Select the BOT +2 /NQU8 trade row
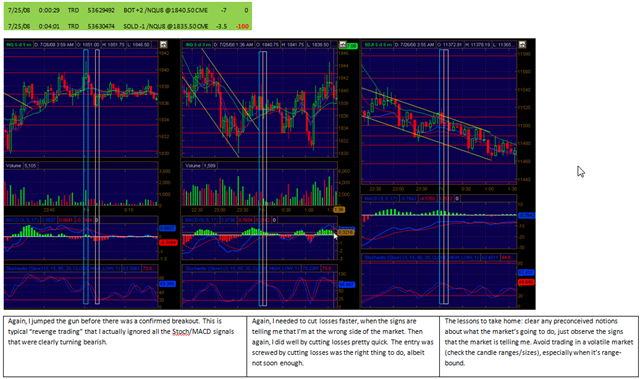This screenshot has height=379, width=640. pos(128,10)
